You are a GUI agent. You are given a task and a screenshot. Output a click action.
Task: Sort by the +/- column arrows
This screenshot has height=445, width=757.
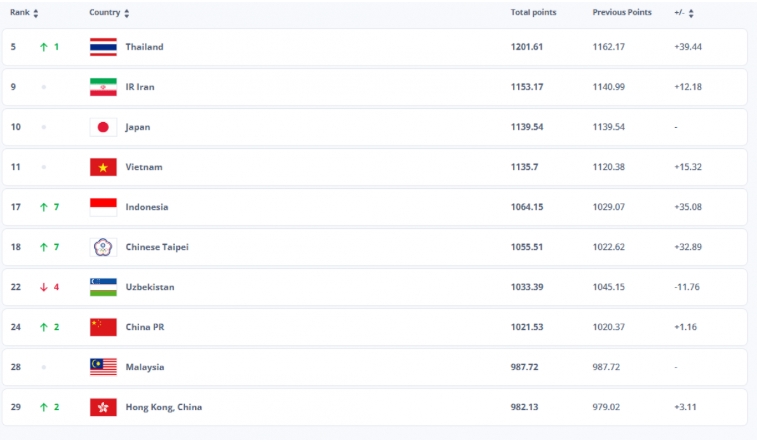tap(691, 13)
